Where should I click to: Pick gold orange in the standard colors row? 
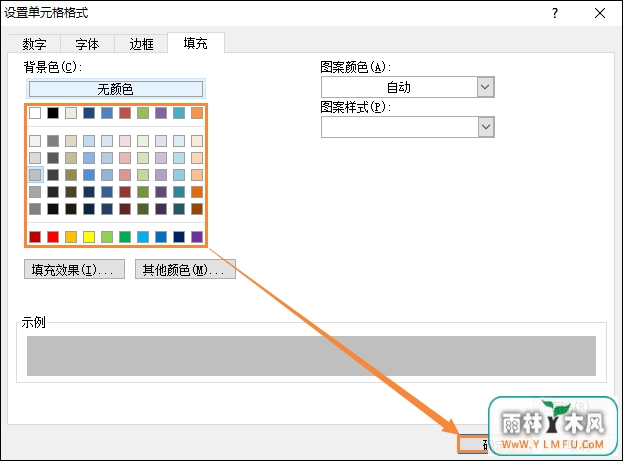(x=71, y=237)
